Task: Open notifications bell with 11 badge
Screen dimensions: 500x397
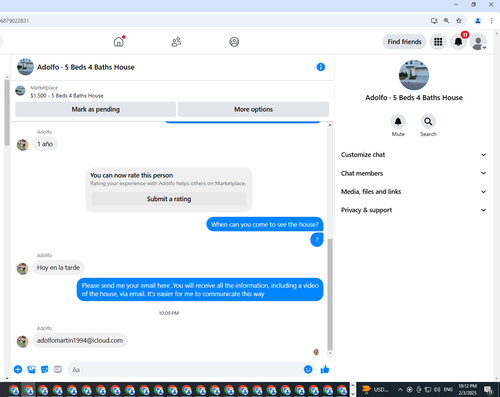Action: 459,42
